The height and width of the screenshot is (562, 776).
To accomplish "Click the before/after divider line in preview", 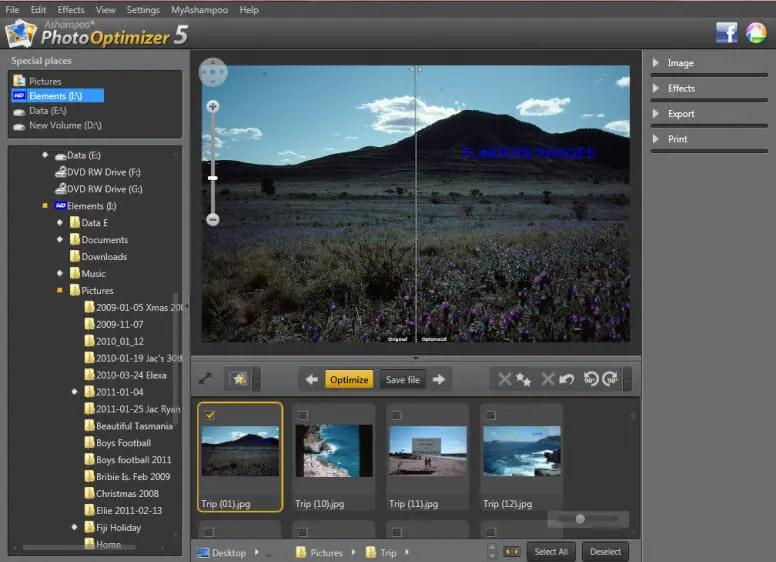I will (416, 203).
